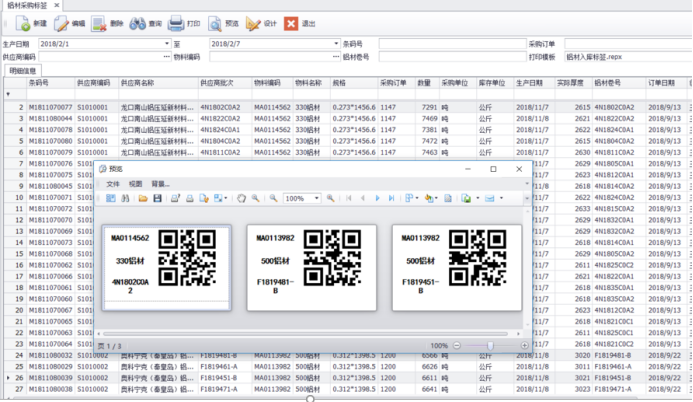Image resolution: width=693 pixels, height=402 pixels.
Task: Click the 删除 (Delete) toolbar button
Action: pos(109,22)
